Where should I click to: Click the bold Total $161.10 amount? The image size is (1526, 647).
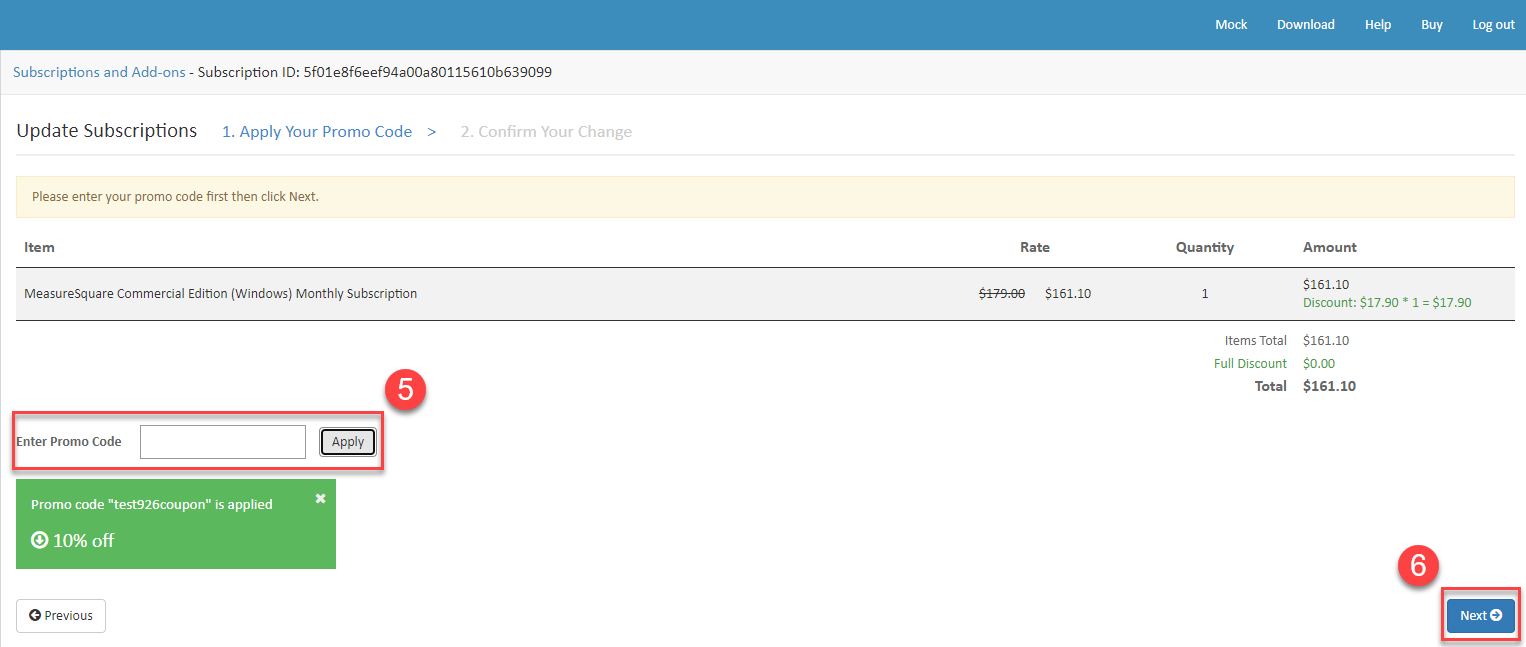[1329, 386]
